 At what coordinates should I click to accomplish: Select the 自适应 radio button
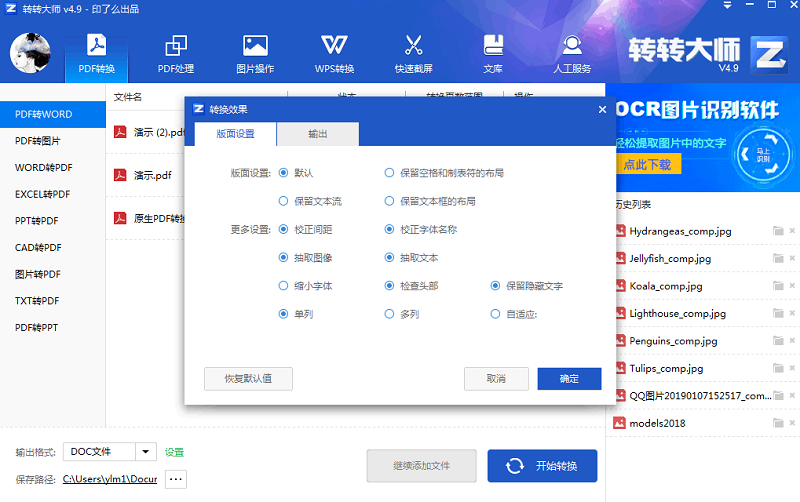(x=495, y=314)
